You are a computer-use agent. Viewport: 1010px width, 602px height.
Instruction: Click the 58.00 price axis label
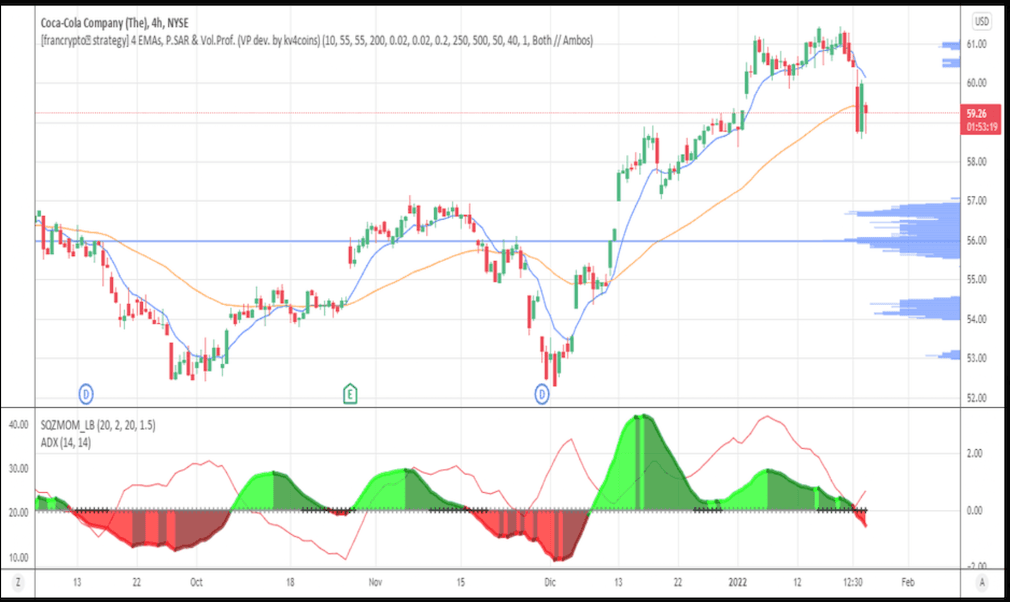977,162
